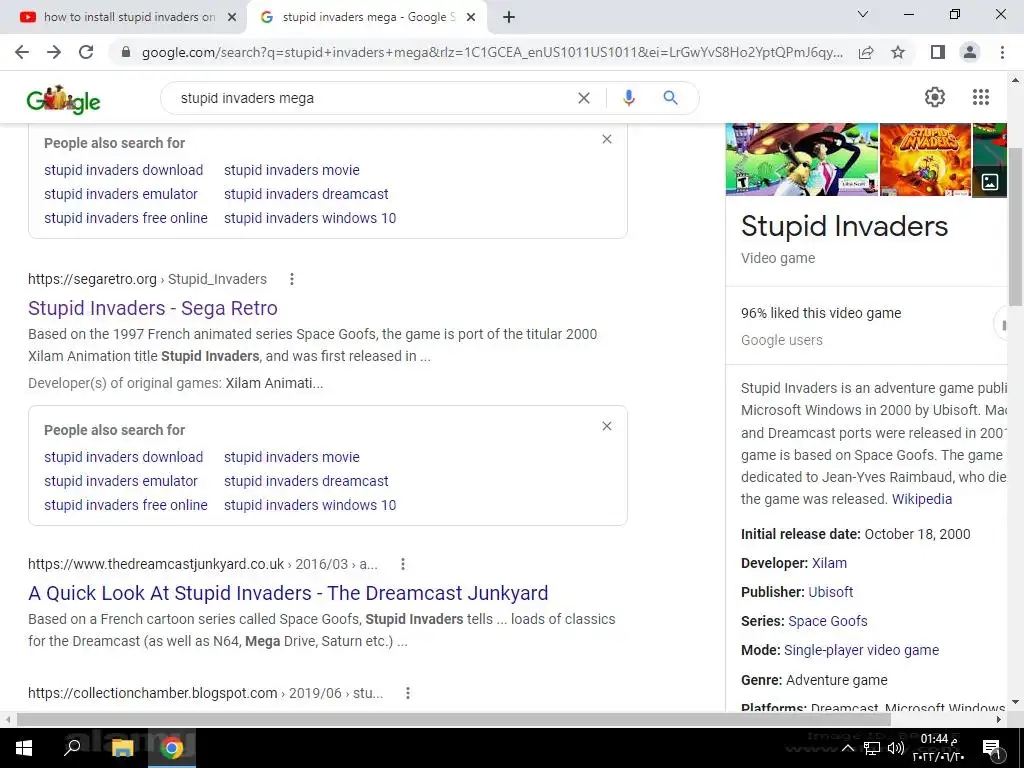Search for stupid invaders dreamcast in second box
Image resolution: width=1024 pixels, height=768 pixels.
[306, 481]
